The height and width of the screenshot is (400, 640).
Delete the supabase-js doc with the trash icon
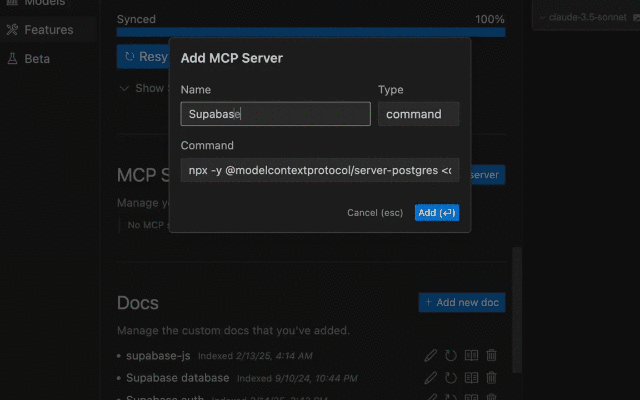pos(491,356)
